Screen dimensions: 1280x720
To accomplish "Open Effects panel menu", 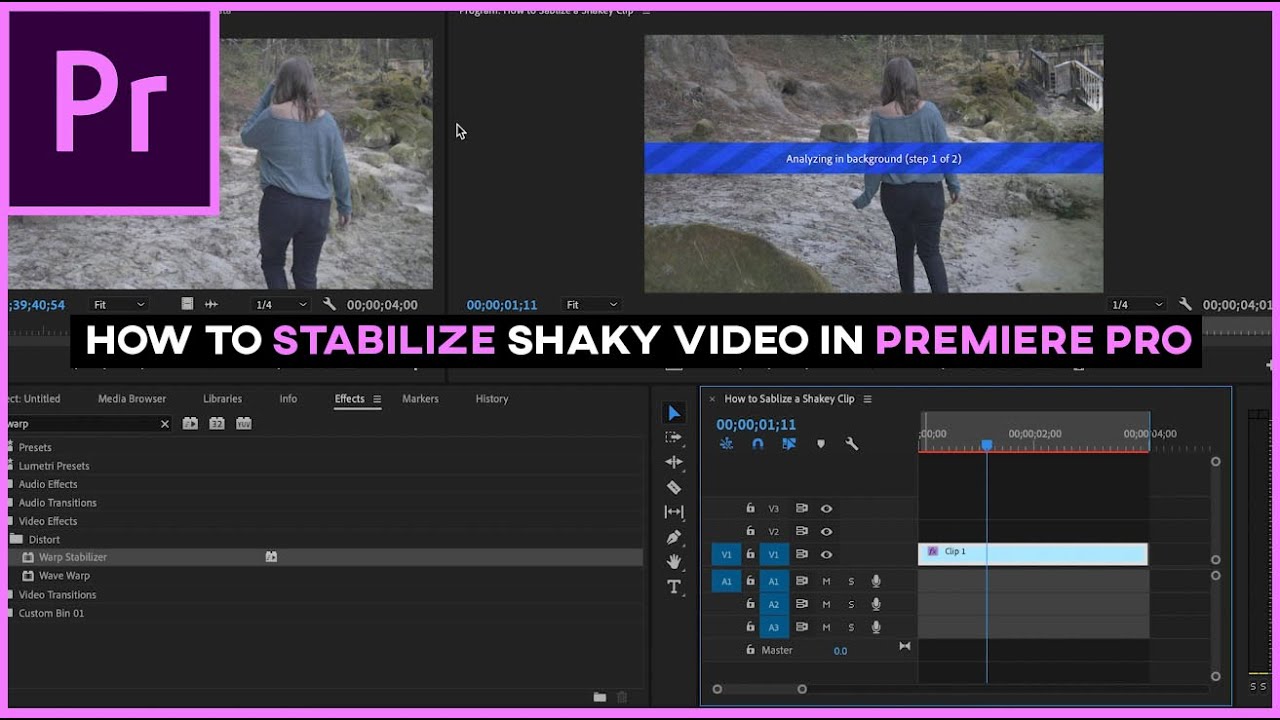I will click(377, 399).
